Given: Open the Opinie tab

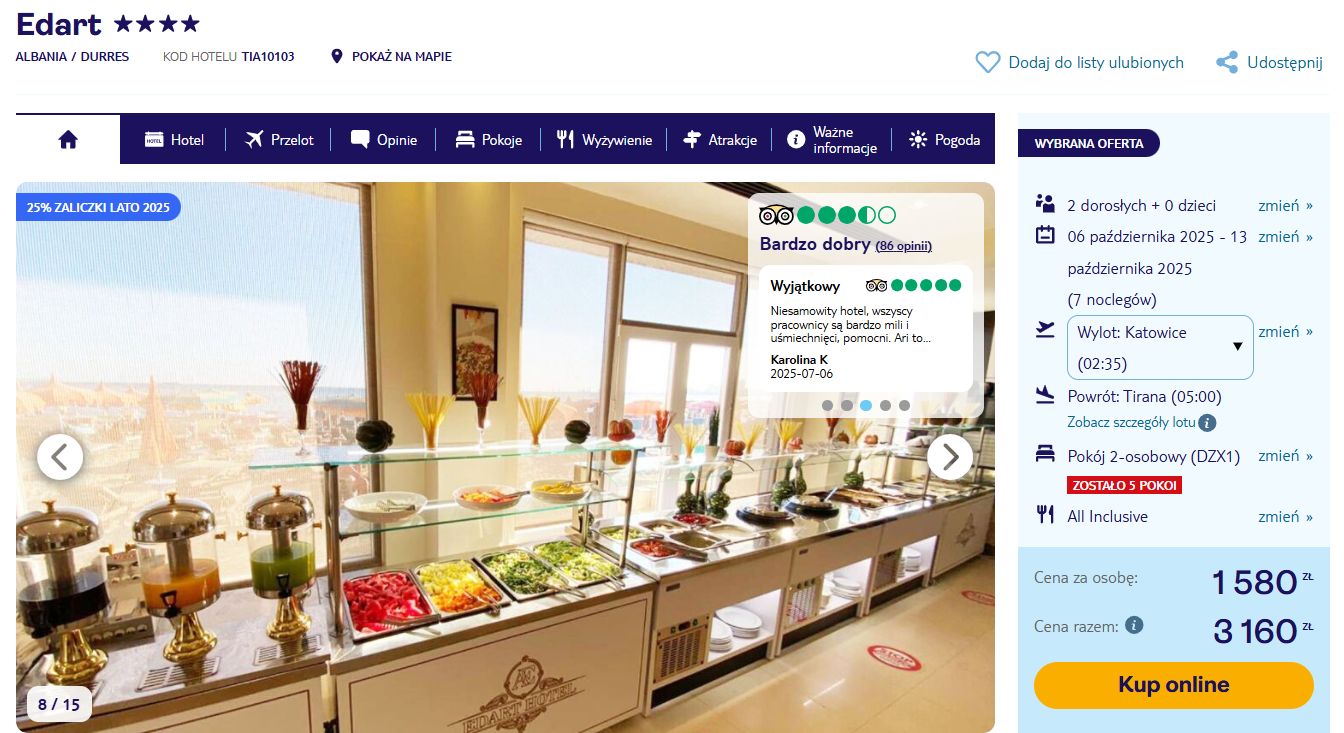Looking at the screenshot, I should [x=384, y=140].
